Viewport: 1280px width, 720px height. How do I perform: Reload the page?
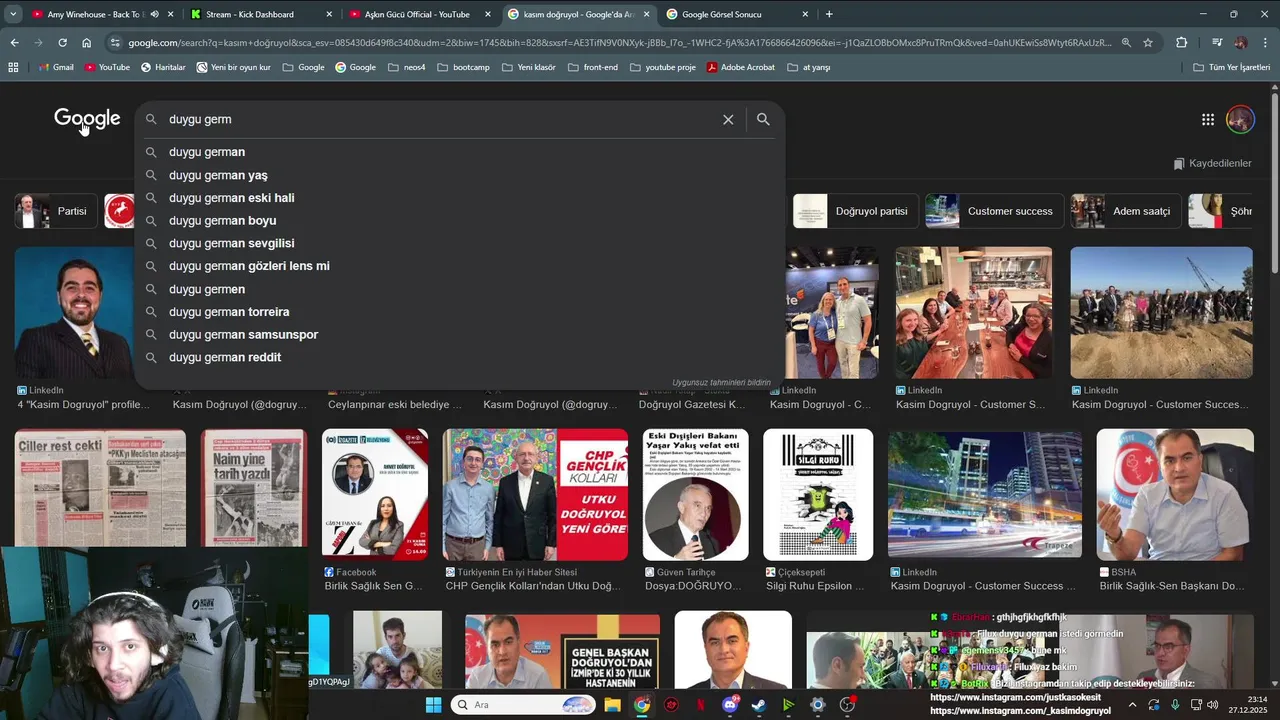click(x=62, y=43)
